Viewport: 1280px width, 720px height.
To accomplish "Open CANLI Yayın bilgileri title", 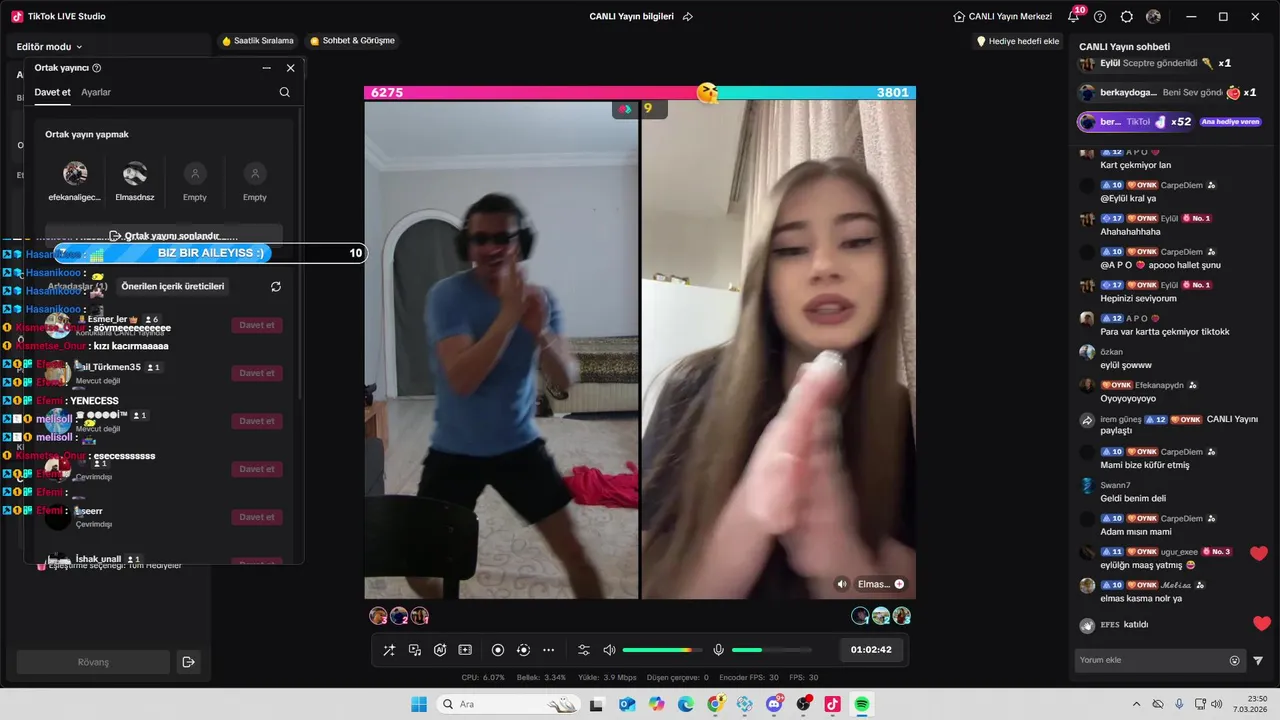I will pyautogui.click(x=632, y=17).
